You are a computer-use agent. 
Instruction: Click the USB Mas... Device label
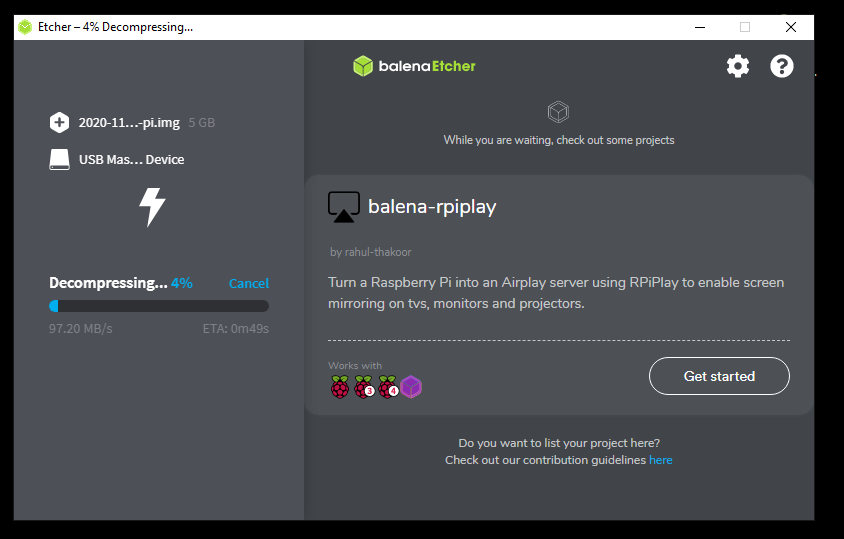point(131,159)
